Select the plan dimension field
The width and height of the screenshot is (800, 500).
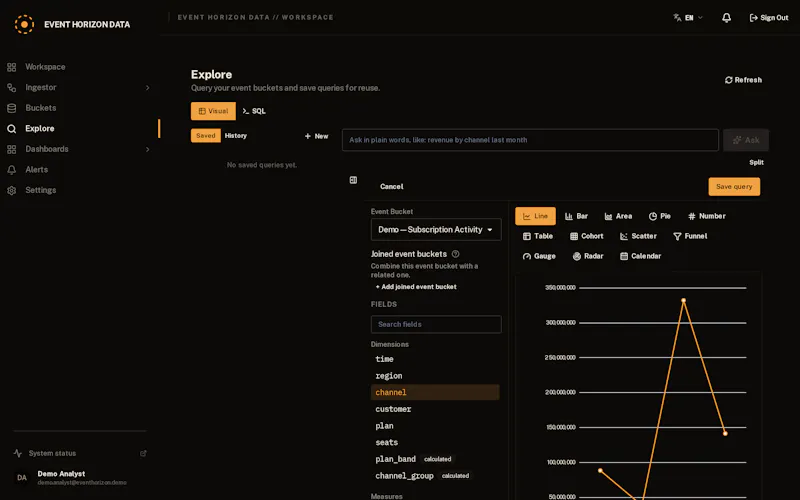click(x=435, y=426)
